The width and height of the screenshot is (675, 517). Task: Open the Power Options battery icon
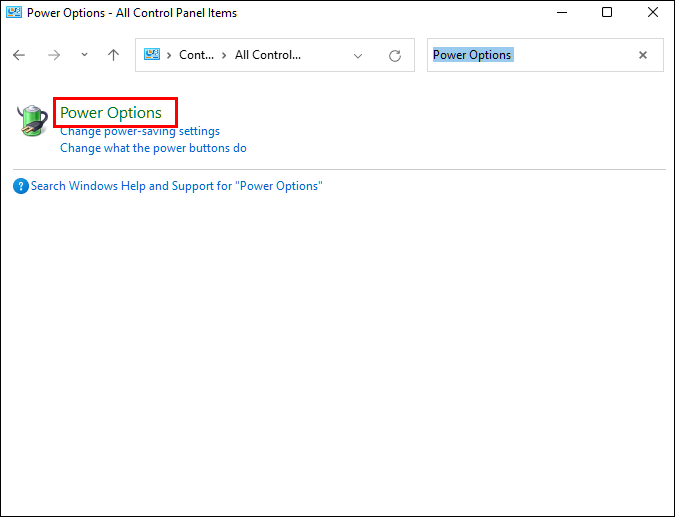pyautogui.click(x=32, y=120)
